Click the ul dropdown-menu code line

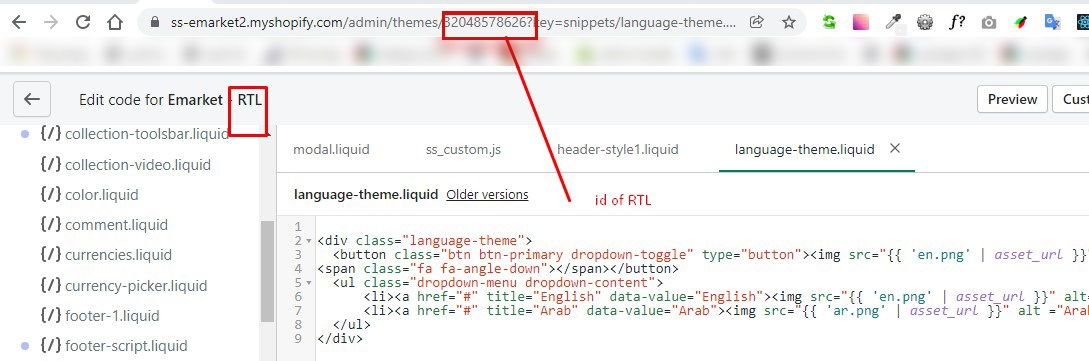(498, 283)
